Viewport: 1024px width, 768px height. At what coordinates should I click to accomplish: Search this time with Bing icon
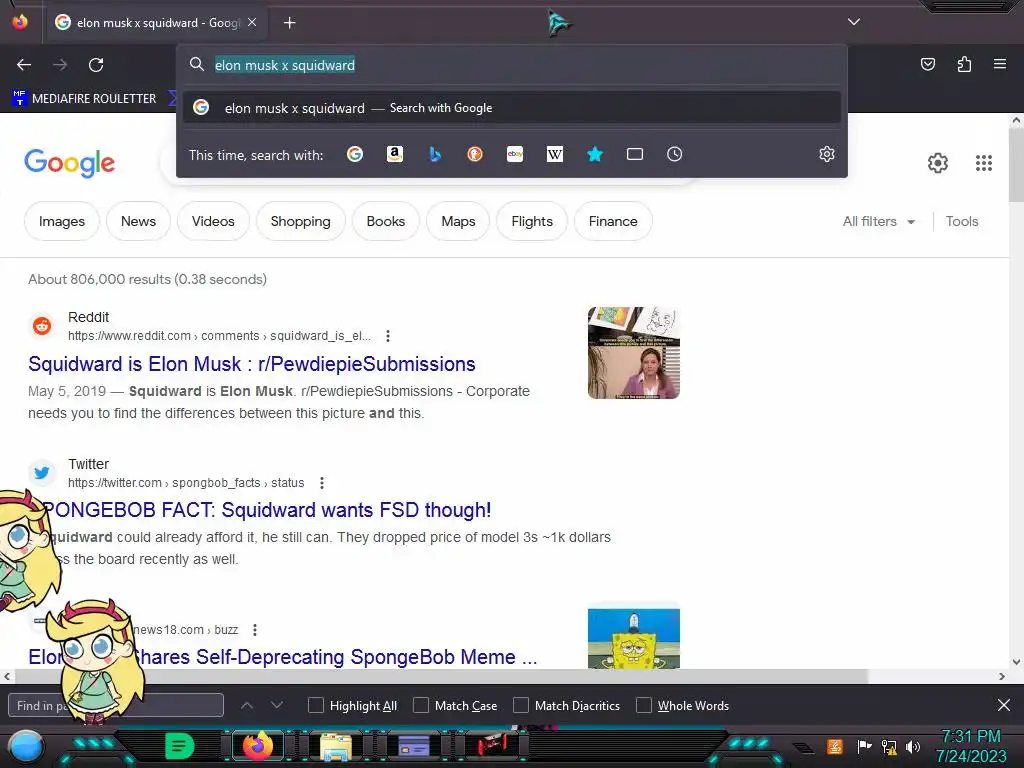pyautogui.click(x=435, y=154)
